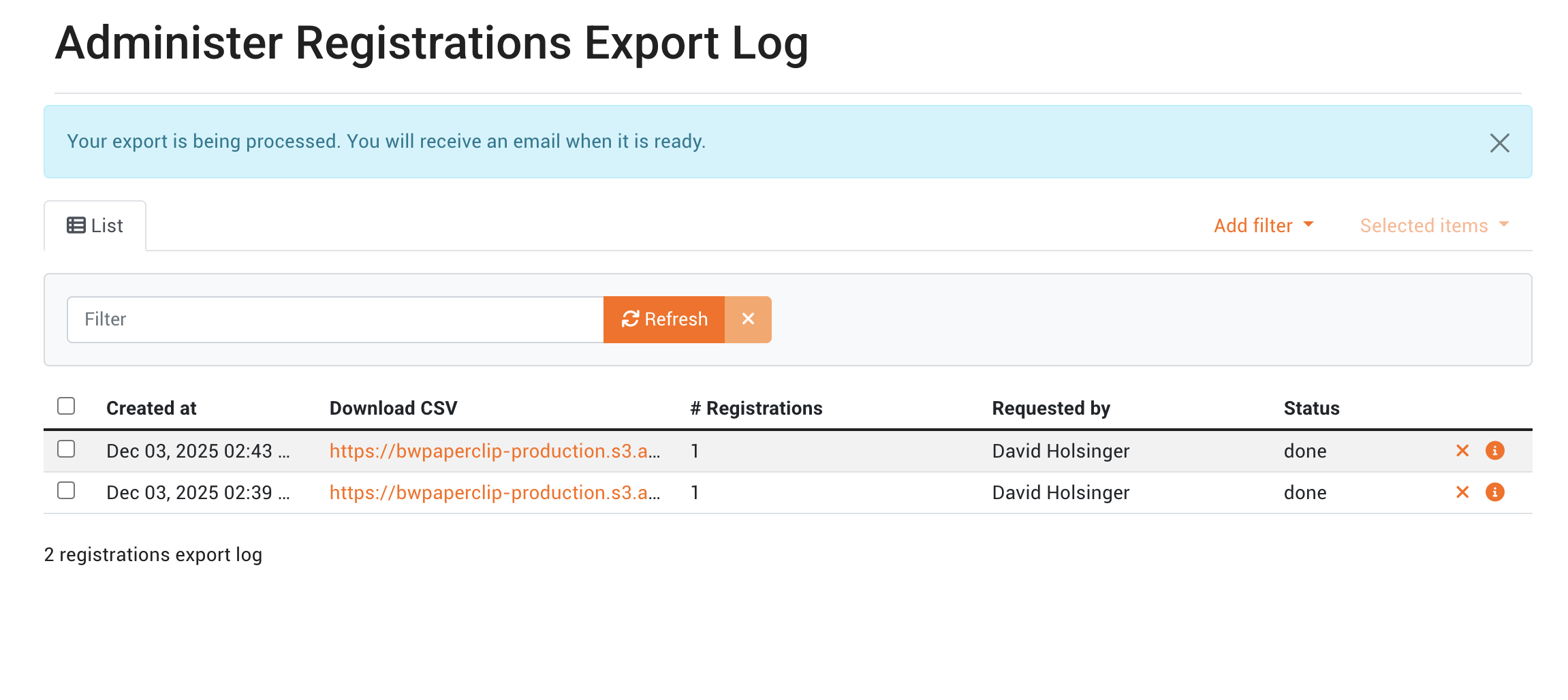
Task: Open the CSV link for 02:39 export
Action: [495, 492]
